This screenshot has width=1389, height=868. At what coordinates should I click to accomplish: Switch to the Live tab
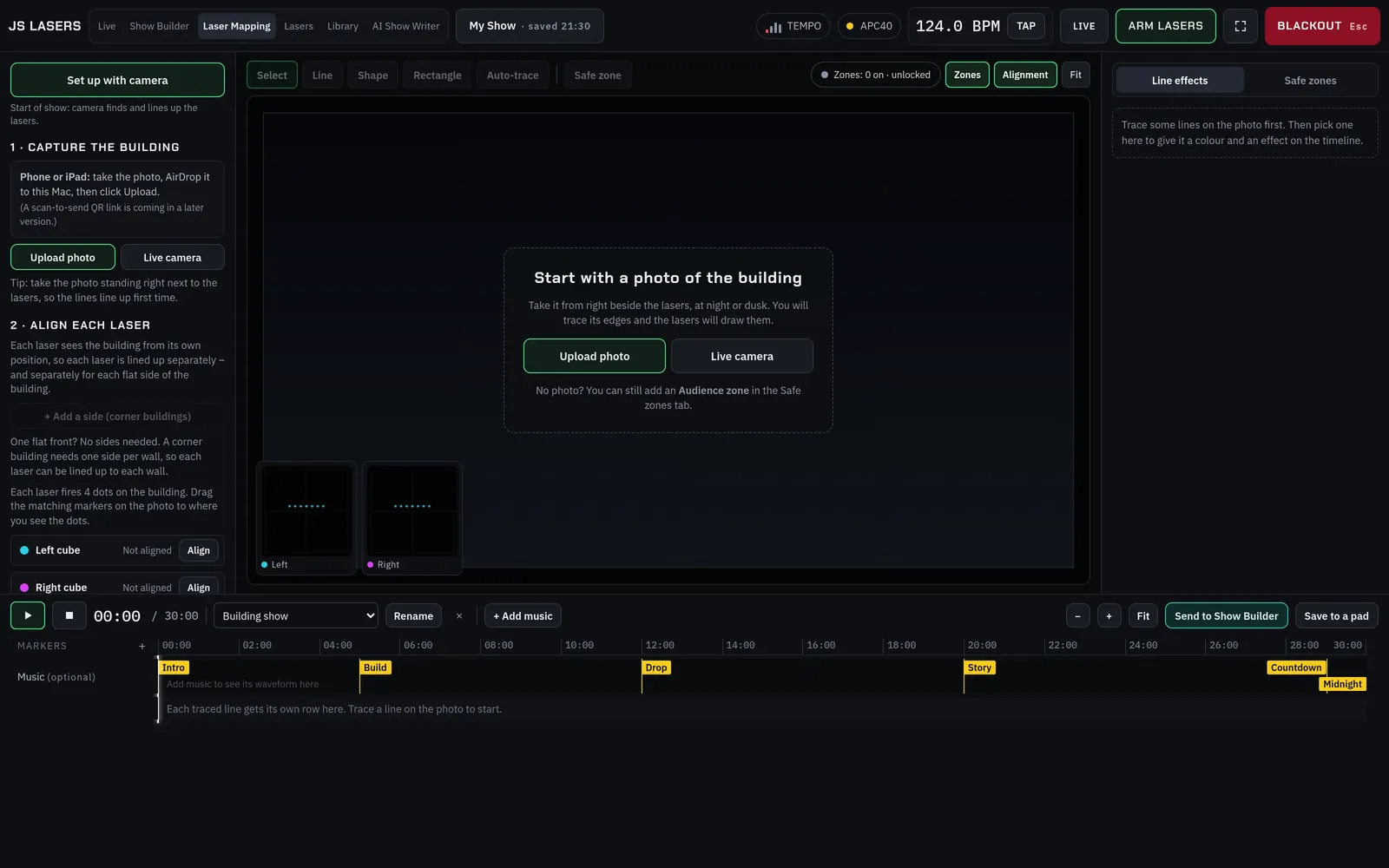pyautogui.click(x=107, y=26)
